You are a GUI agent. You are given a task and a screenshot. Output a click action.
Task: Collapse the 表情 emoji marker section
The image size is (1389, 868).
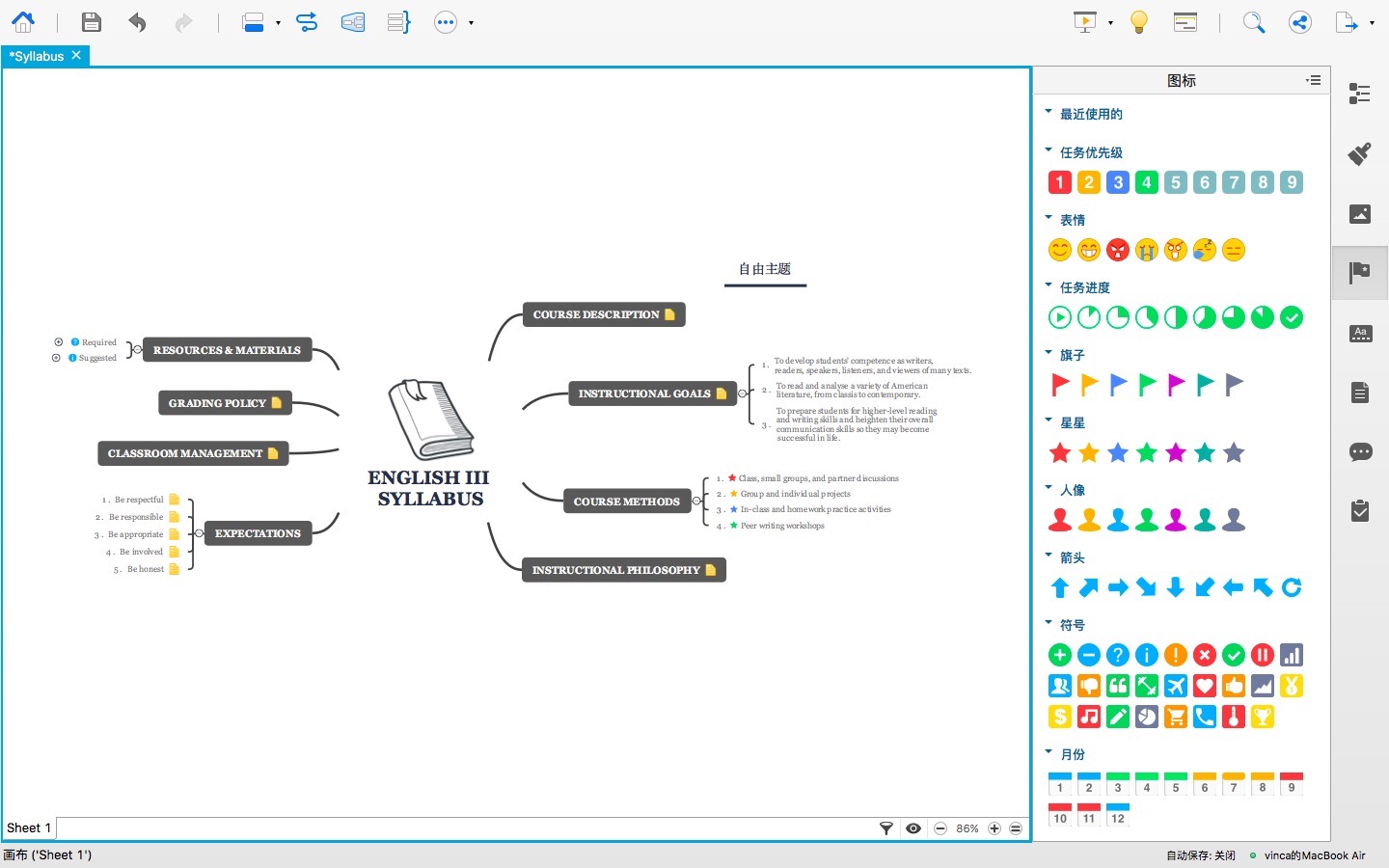point(1049,219)
